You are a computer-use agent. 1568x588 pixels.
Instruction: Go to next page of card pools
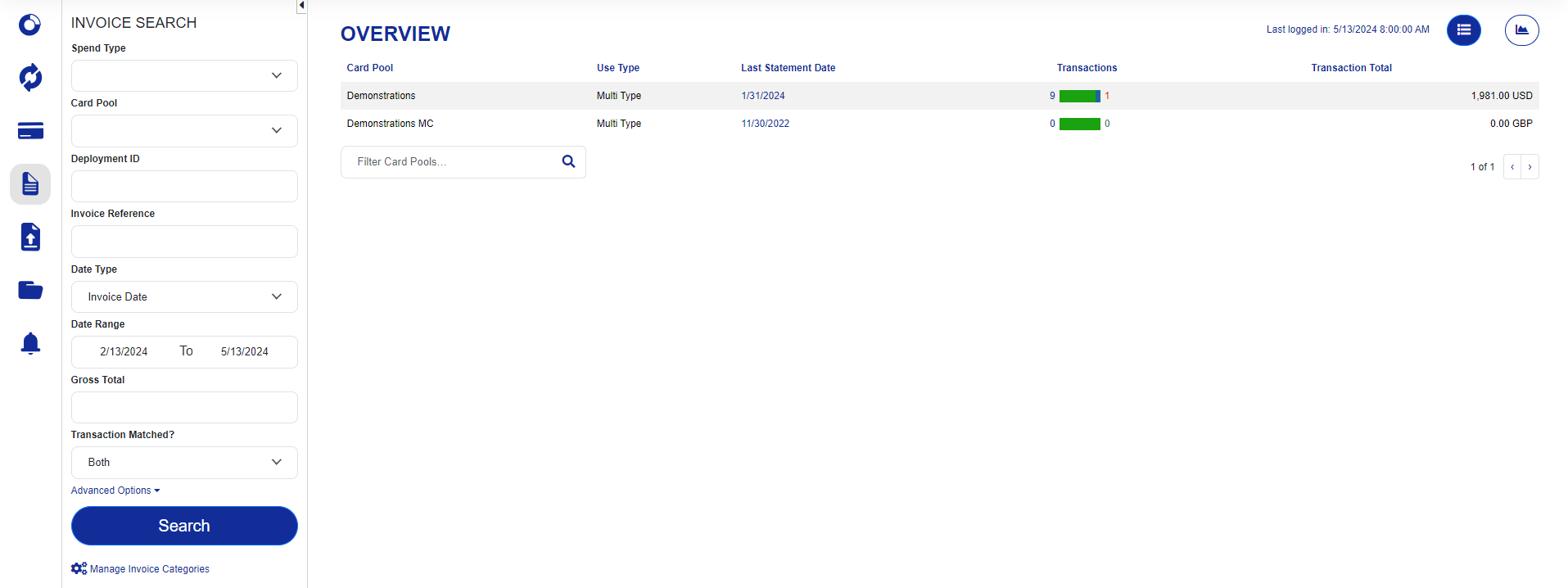click(1530, 167)
